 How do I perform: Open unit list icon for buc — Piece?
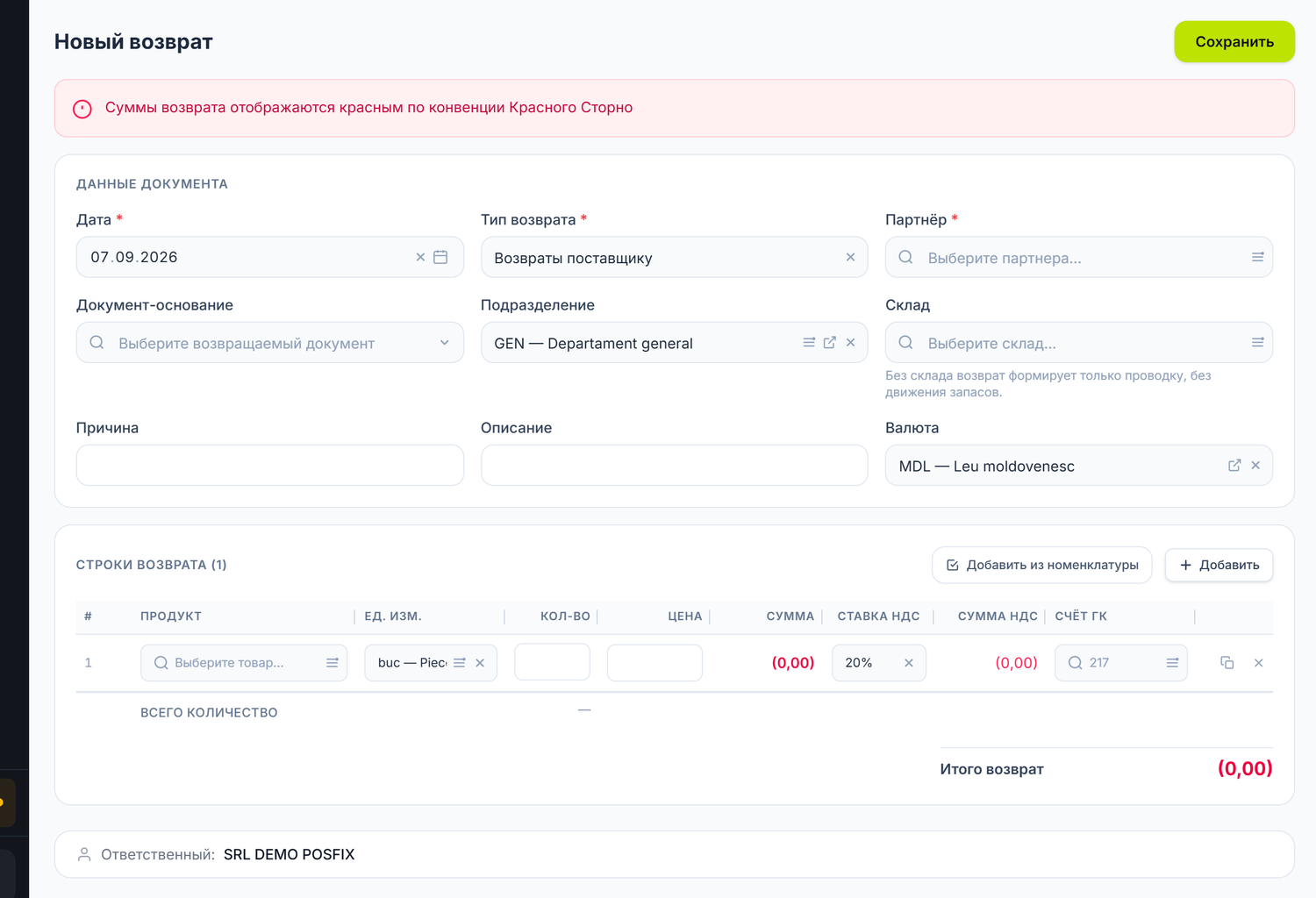[460, 663]
